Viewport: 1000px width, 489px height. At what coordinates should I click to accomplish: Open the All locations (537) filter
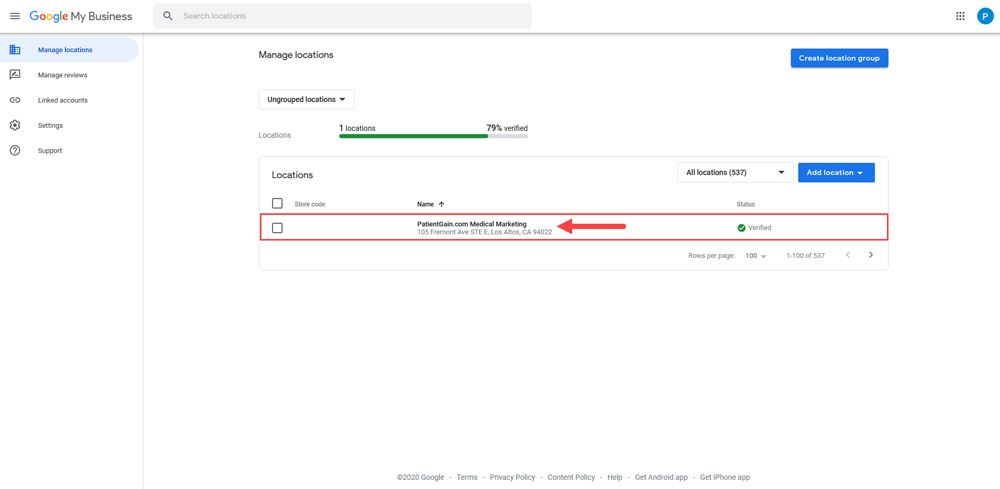click(735, 172)
